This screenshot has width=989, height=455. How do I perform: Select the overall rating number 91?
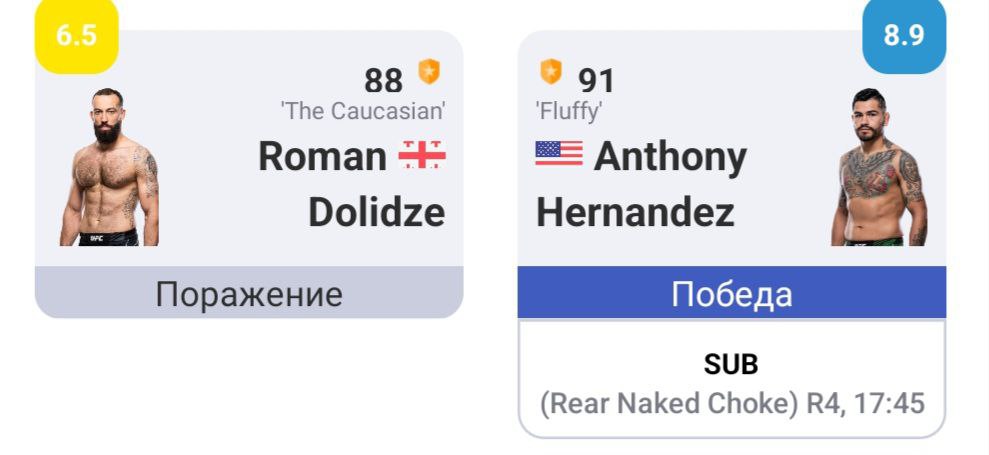click(x=596, y=81)
